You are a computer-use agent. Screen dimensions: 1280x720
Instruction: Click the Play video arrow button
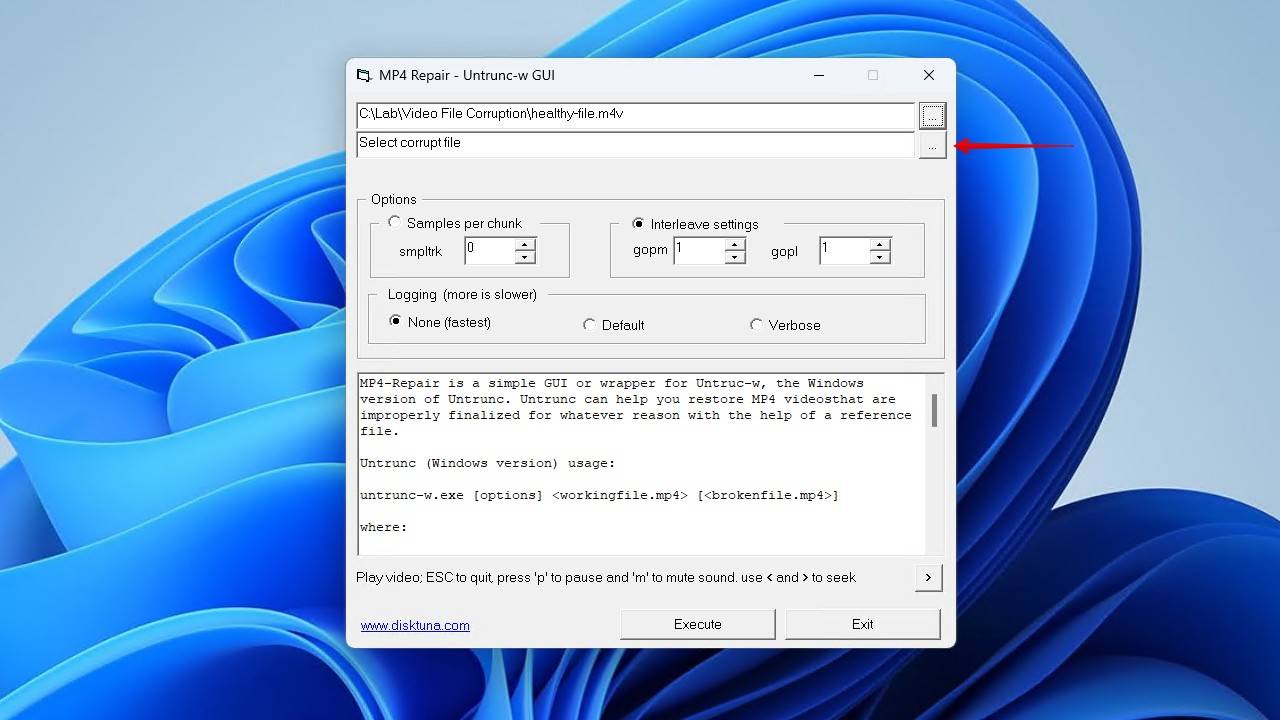click(928, 577)
